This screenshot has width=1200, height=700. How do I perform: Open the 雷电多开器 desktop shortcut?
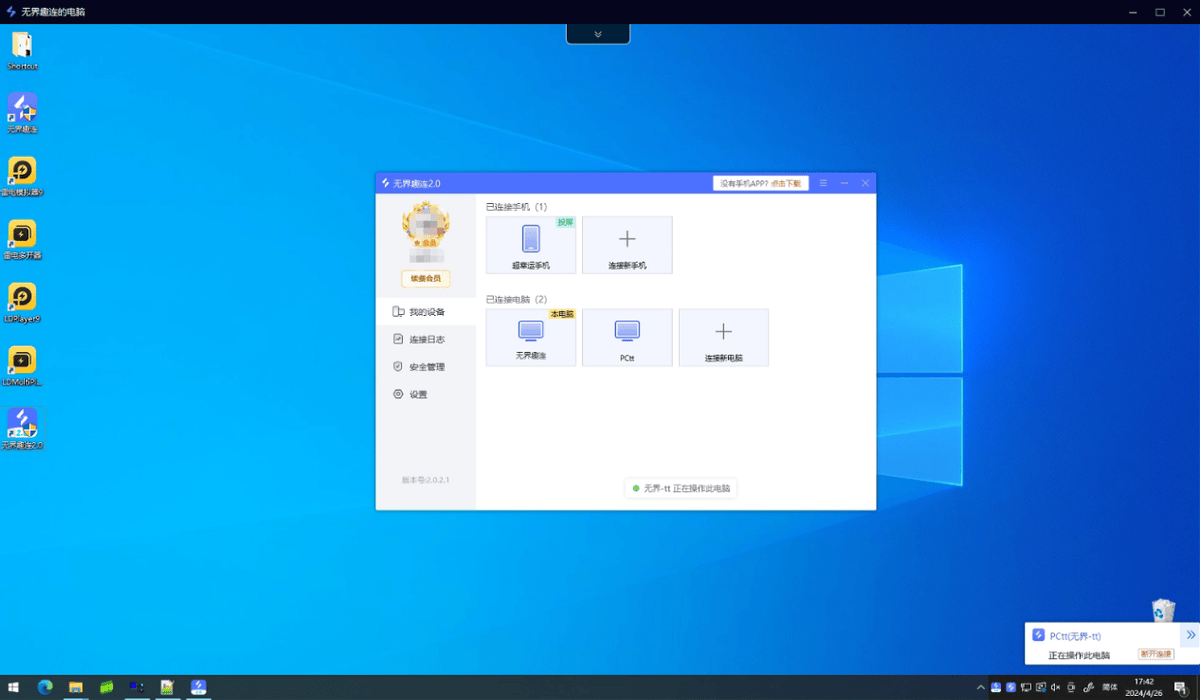pos(22,238)
